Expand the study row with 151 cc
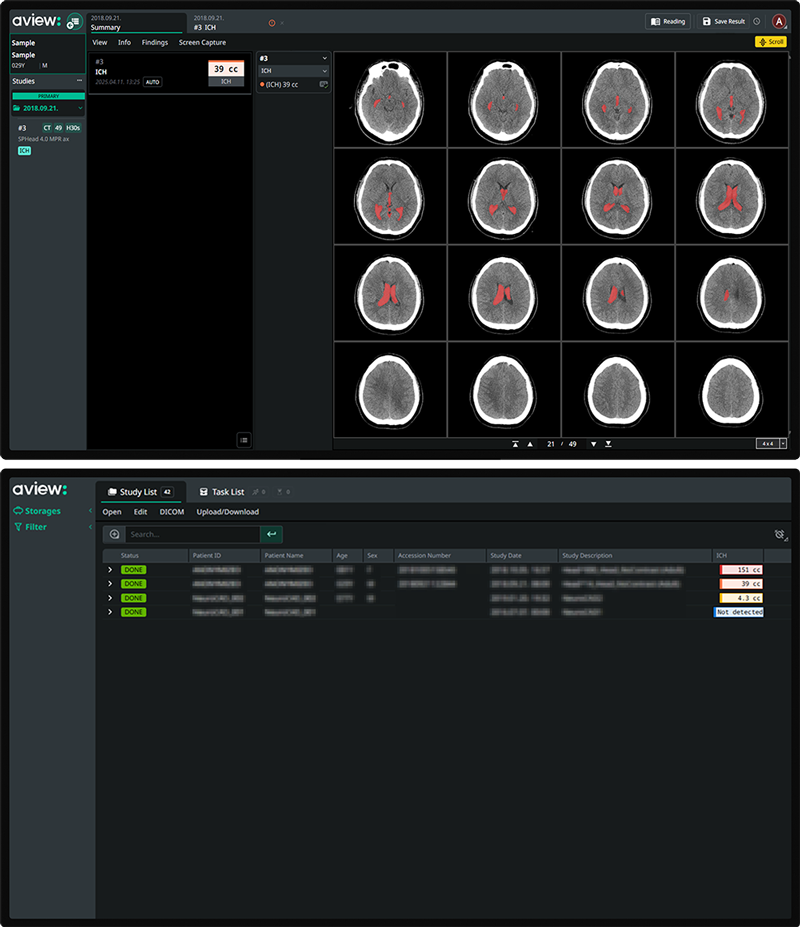The height and width of the screenshot is (927, 800). 109,570
